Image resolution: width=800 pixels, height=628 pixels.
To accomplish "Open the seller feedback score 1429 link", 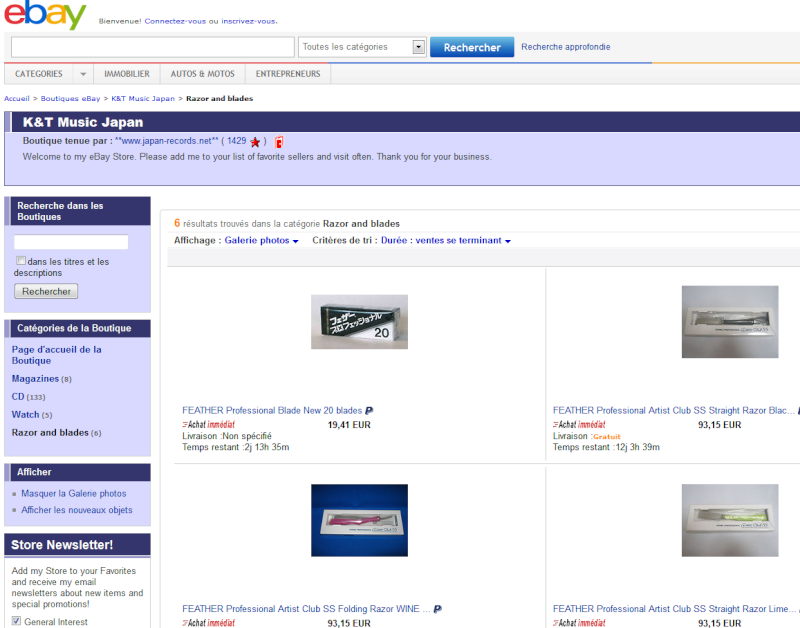I will click(x=237, y=141).
